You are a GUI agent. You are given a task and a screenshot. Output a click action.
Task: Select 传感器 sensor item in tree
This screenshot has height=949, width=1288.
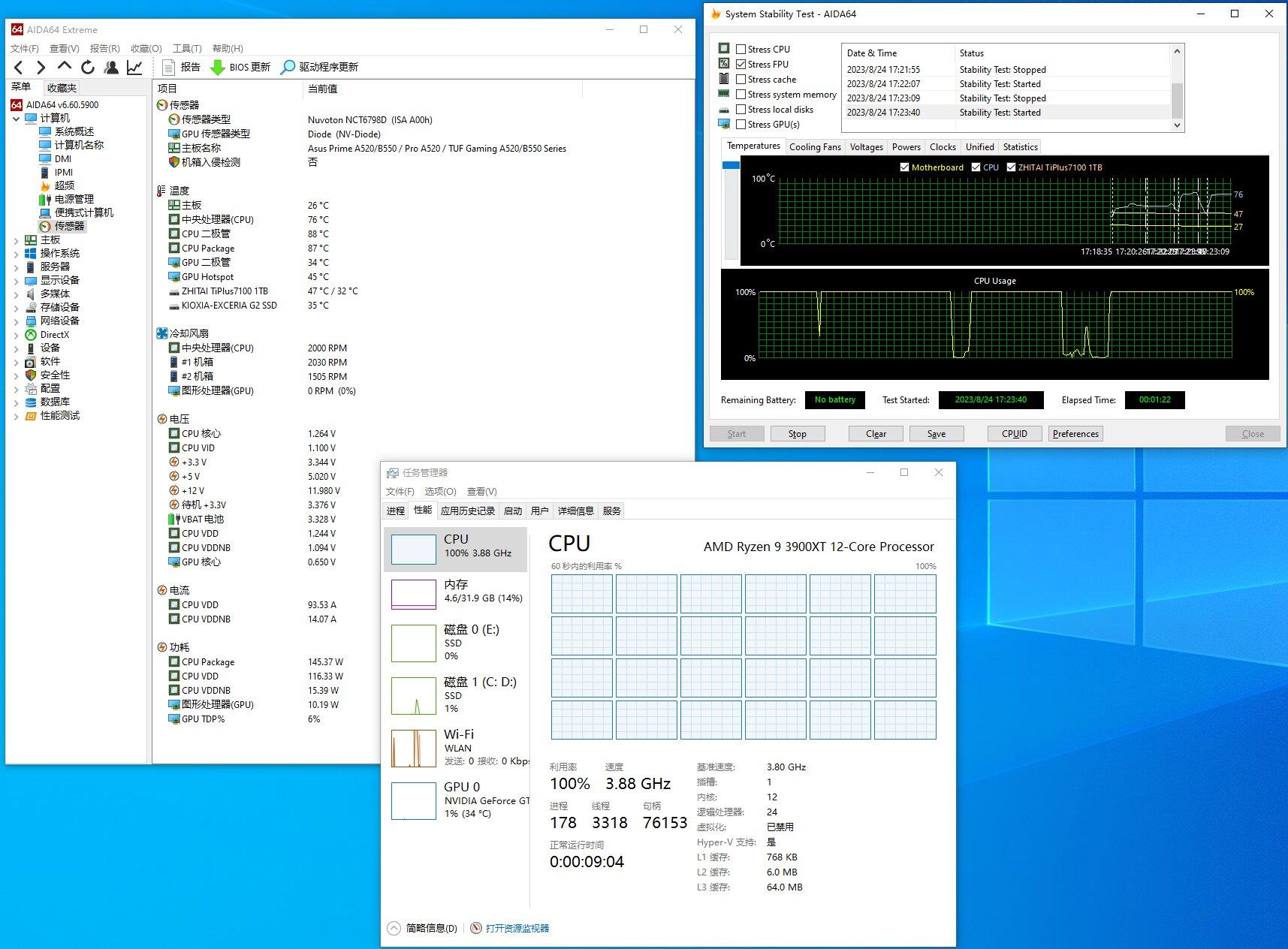click(x=62, y=226)
